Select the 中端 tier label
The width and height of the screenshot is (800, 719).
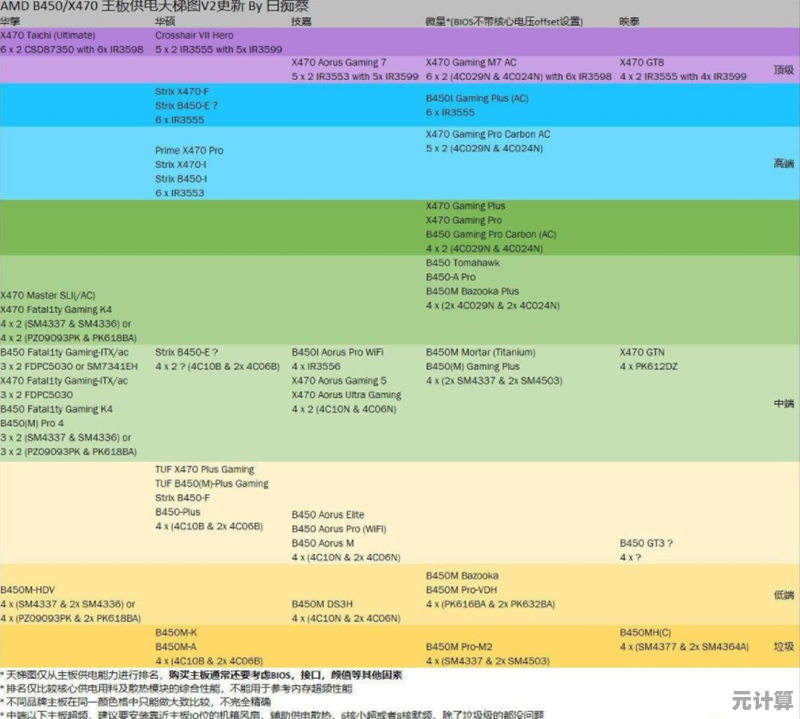[784, 403]
